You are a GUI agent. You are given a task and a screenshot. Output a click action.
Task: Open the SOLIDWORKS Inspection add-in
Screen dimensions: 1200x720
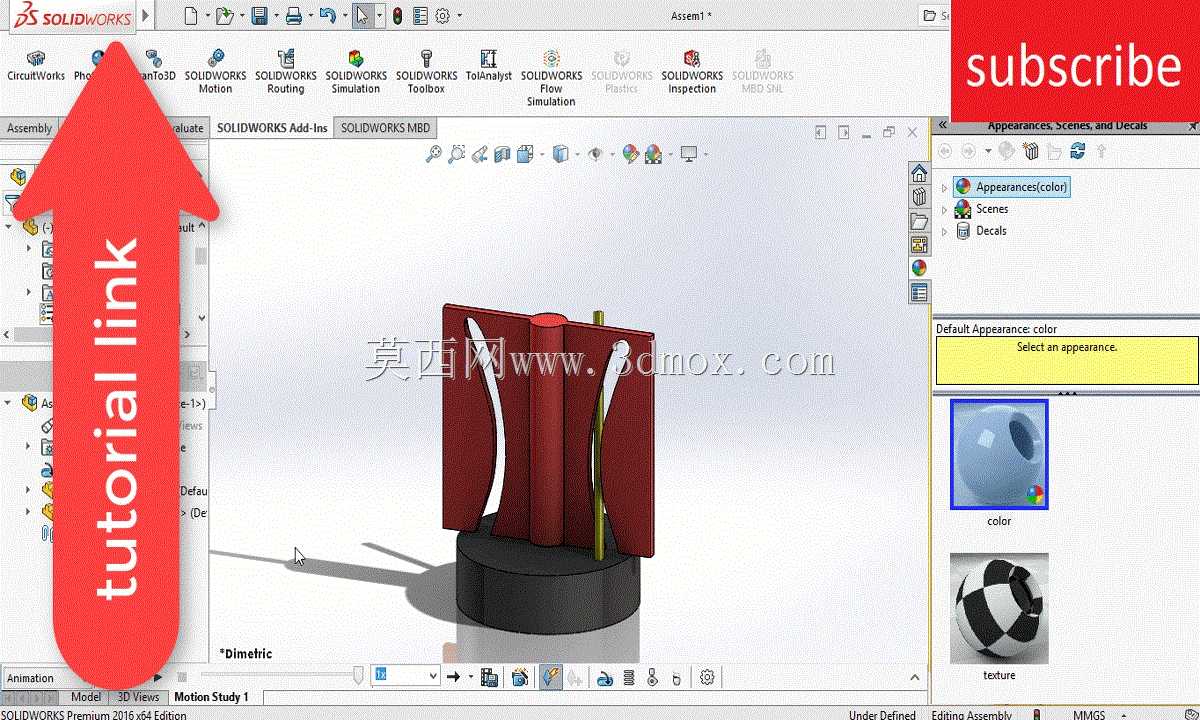pos(692,72)
